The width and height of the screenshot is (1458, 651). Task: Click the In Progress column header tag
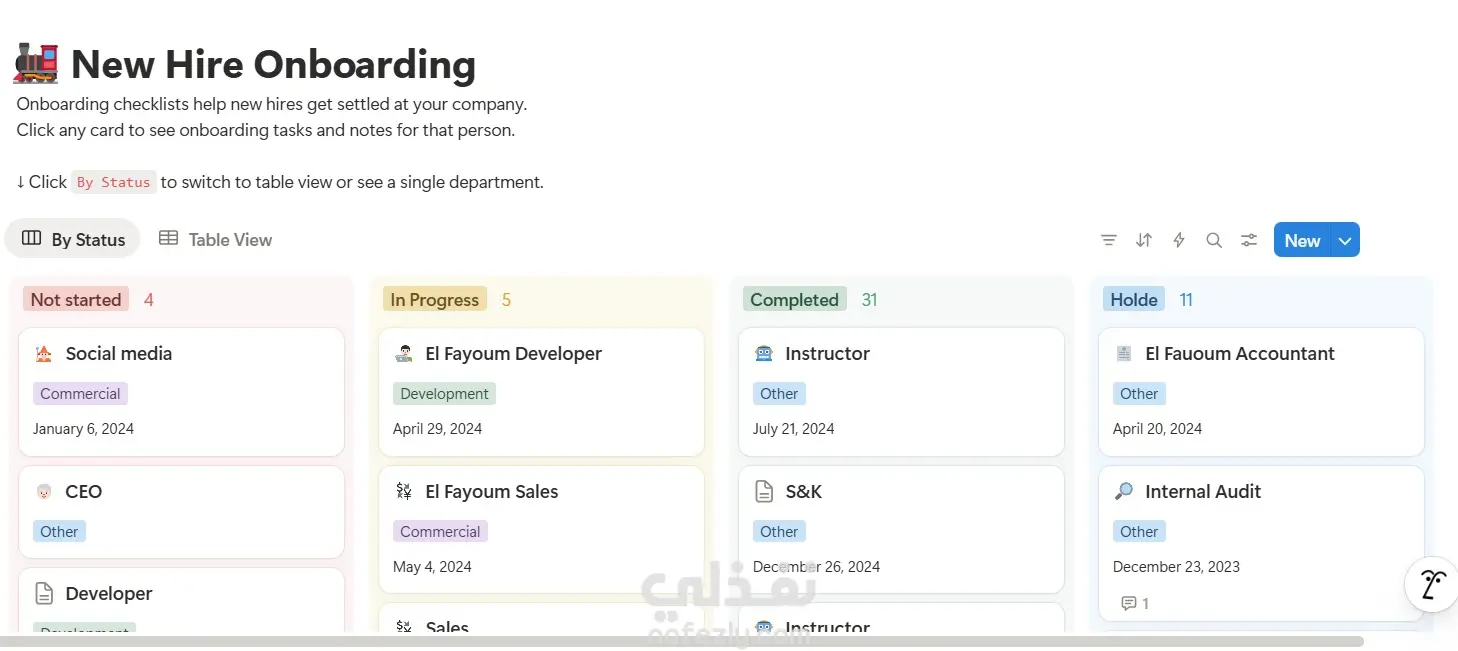[x=435, y=299]
